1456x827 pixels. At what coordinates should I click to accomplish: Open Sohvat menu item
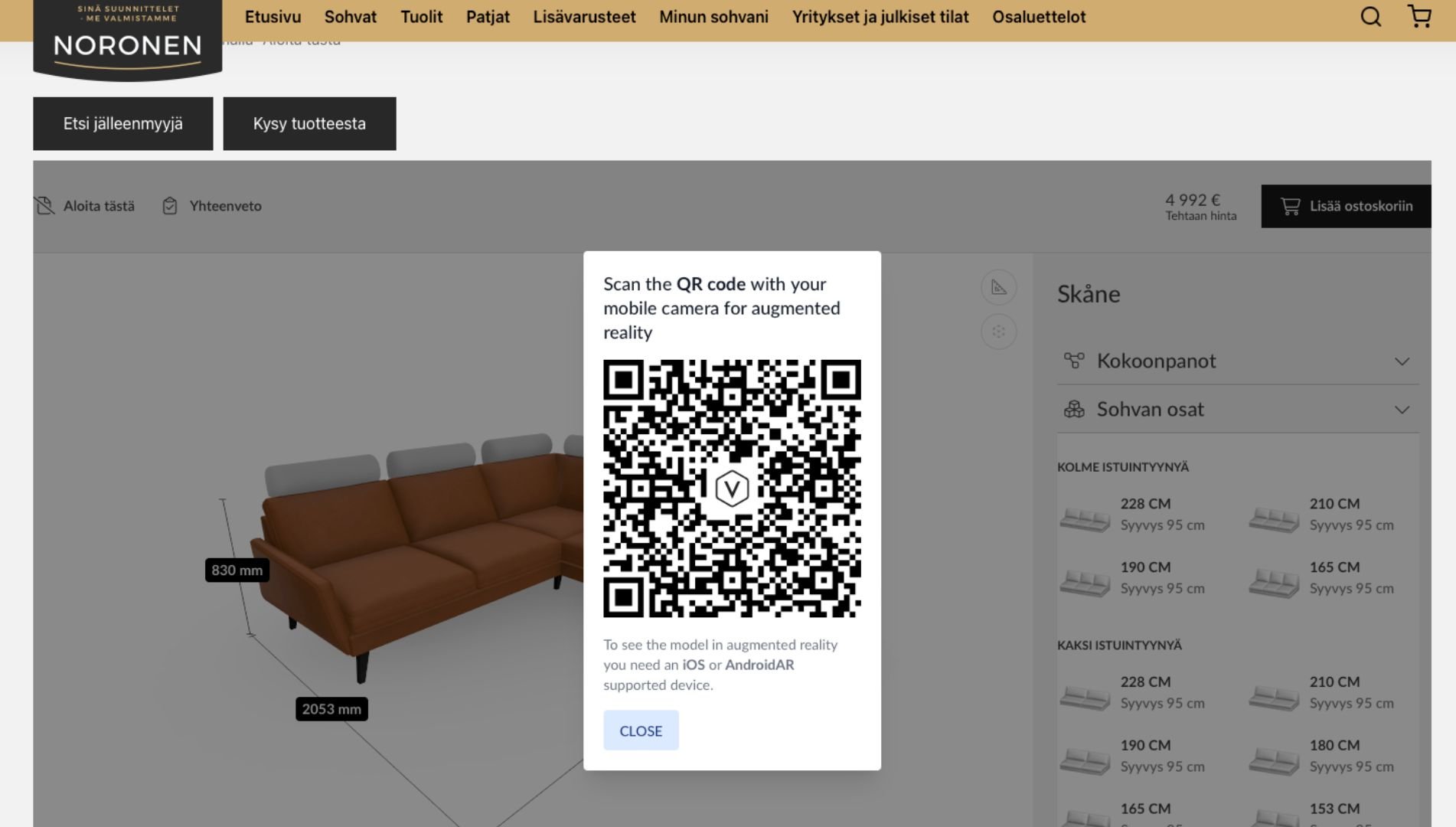click(x=351, y=17)
